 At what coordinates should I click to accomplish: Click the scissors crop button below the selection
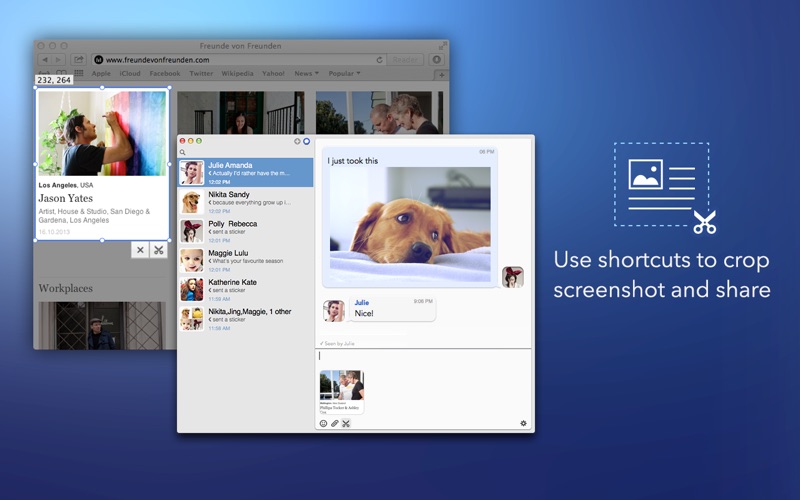point(158,250)
